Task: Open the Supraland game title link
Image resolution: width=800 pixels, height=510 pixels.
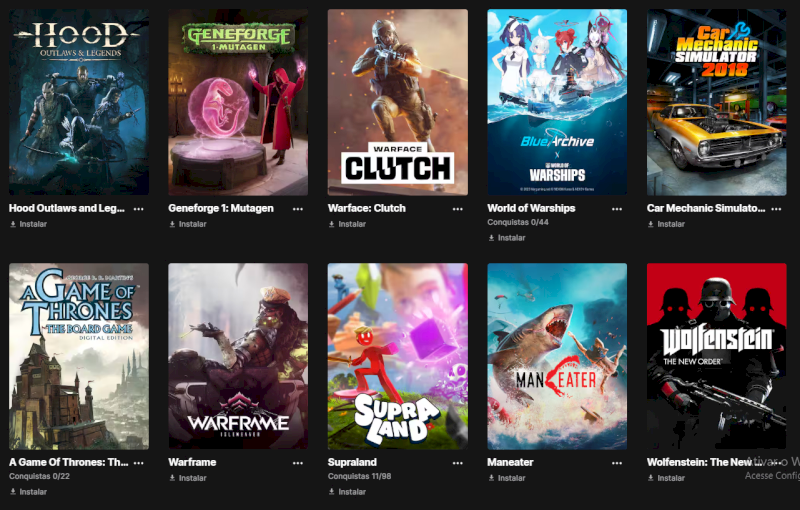Action: pos(352,462)
